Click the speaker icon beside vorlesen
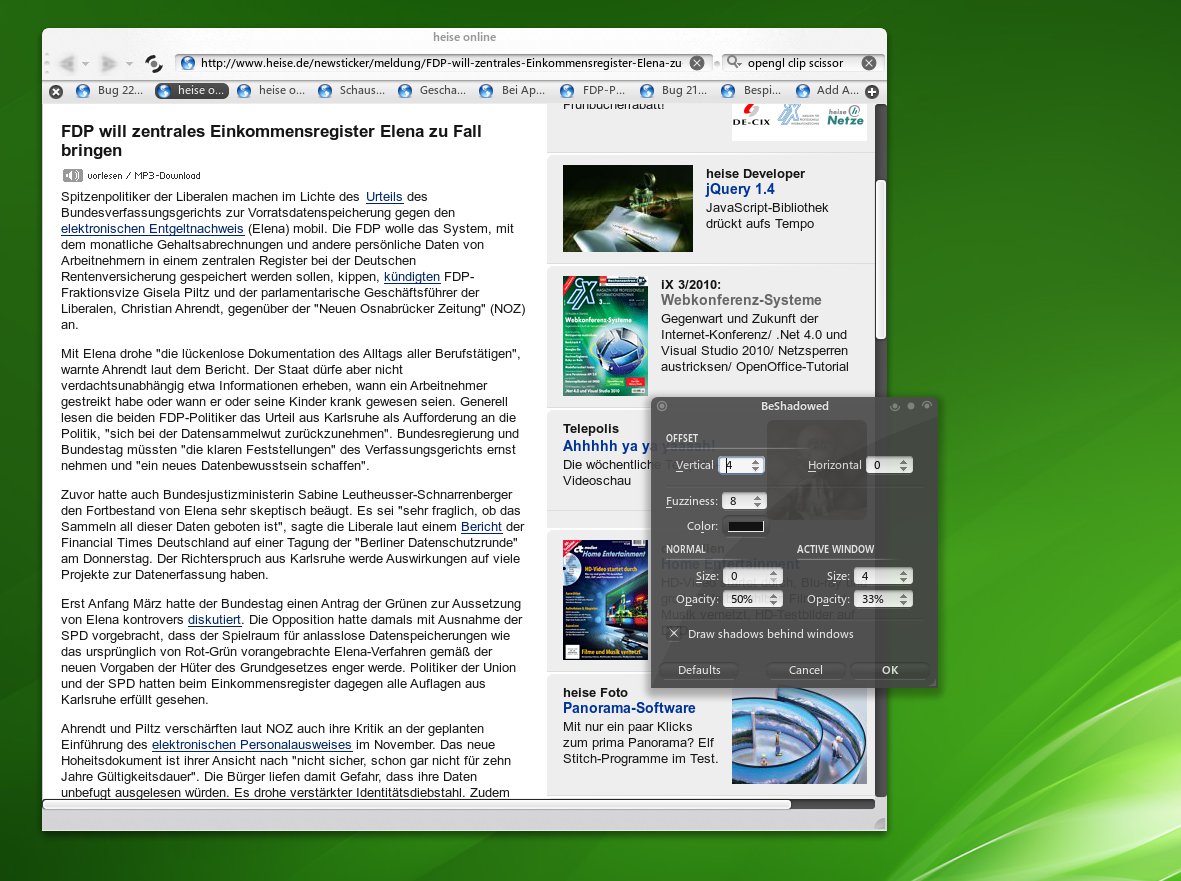The image size is (1181, 881). [x=72, y=175]
